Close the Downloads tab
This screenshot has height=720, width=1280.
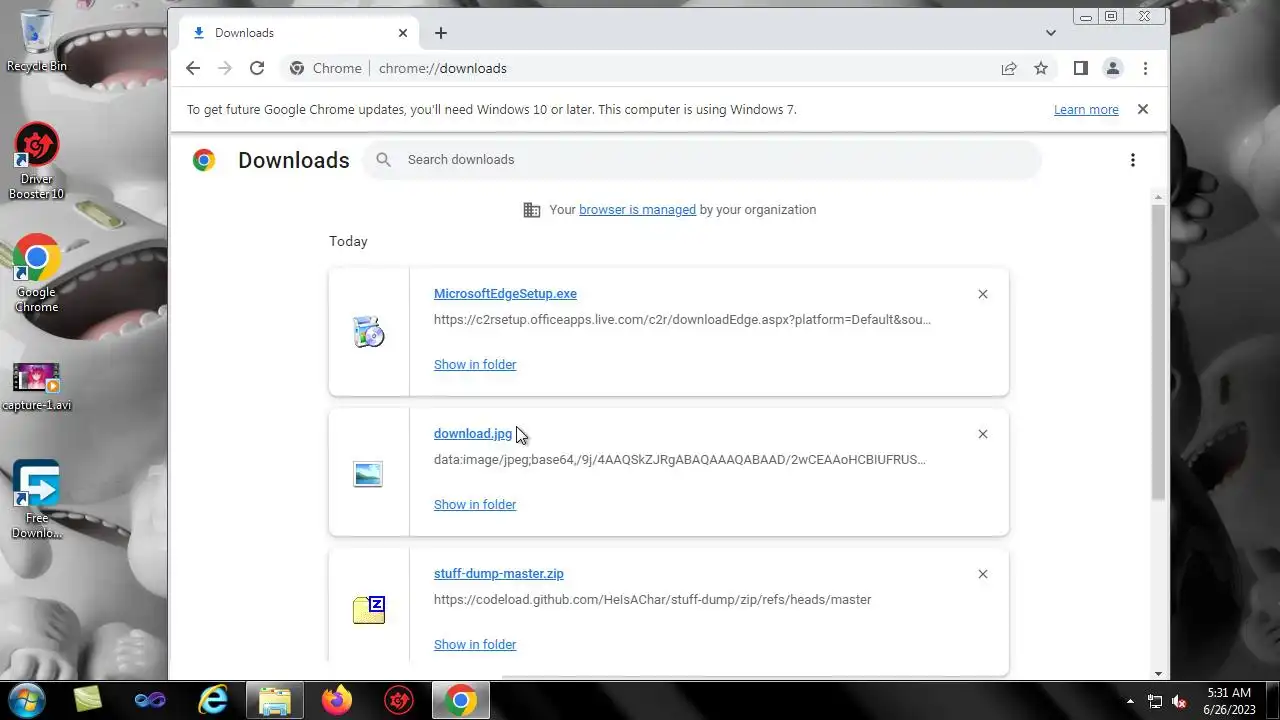403,33
